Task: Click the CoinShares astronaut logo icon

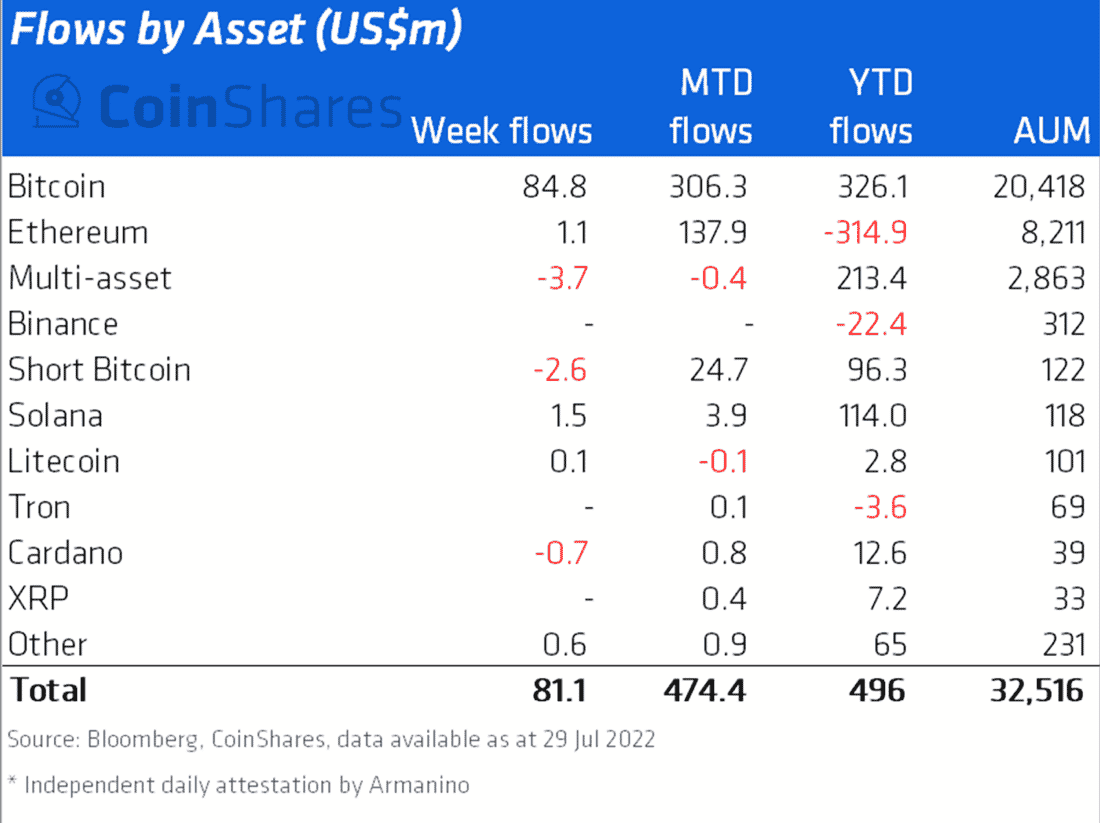Action: [x=57, y=102]
